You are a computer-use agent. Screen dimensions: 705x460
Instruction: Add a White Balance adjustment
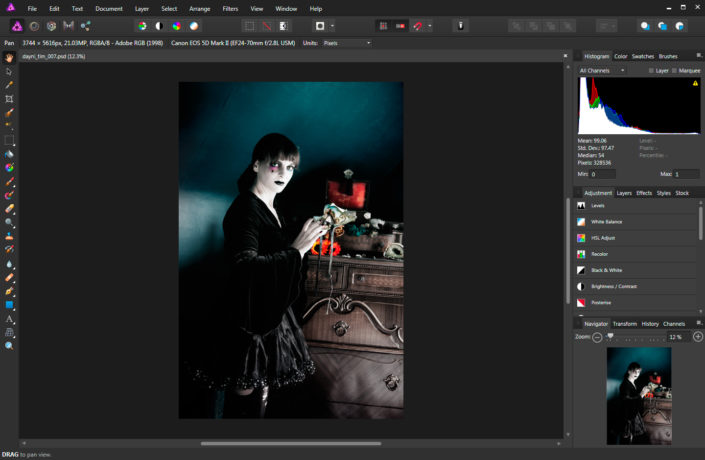coord(636,222)
